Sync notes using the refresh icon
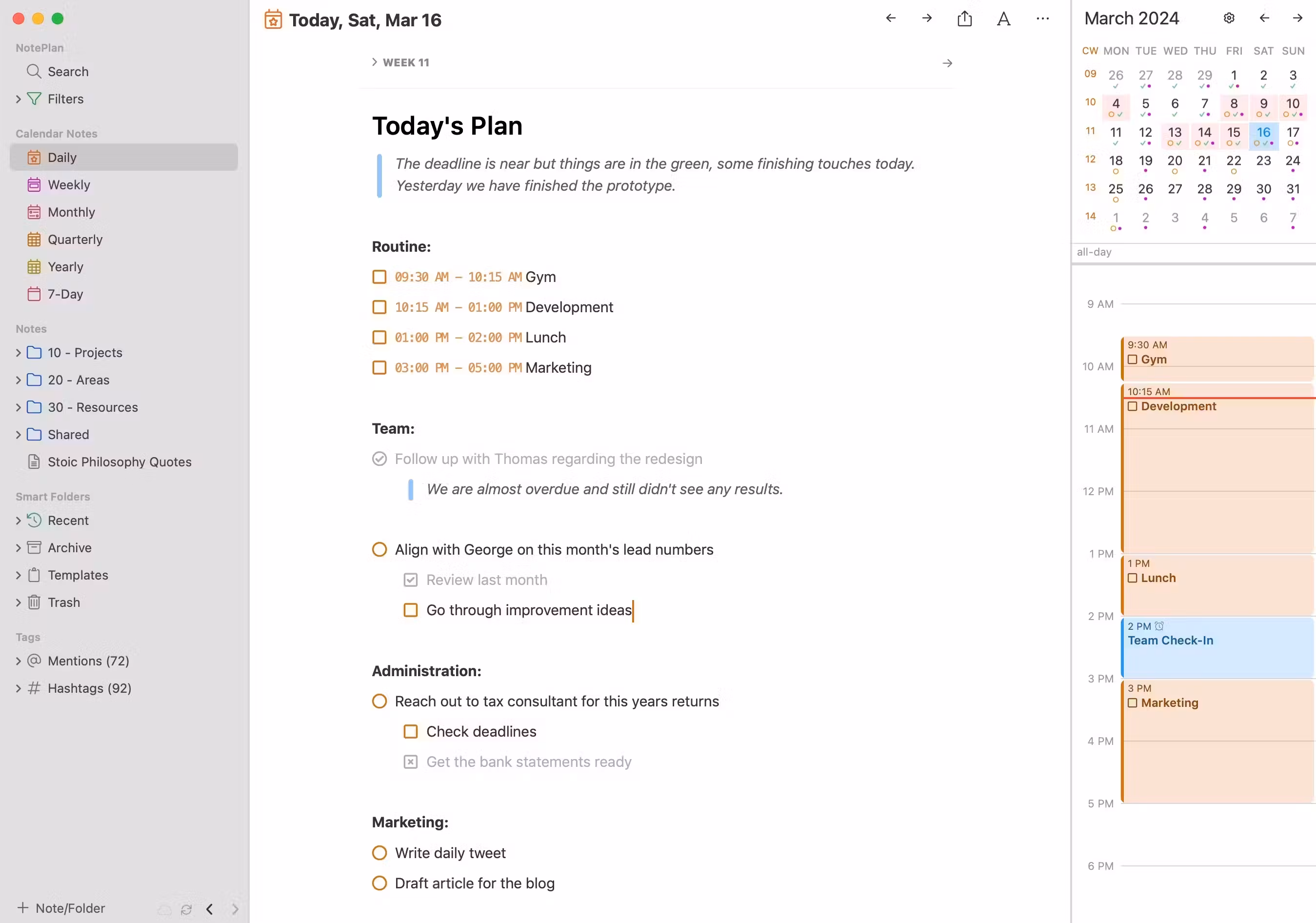 pos(186,909)
